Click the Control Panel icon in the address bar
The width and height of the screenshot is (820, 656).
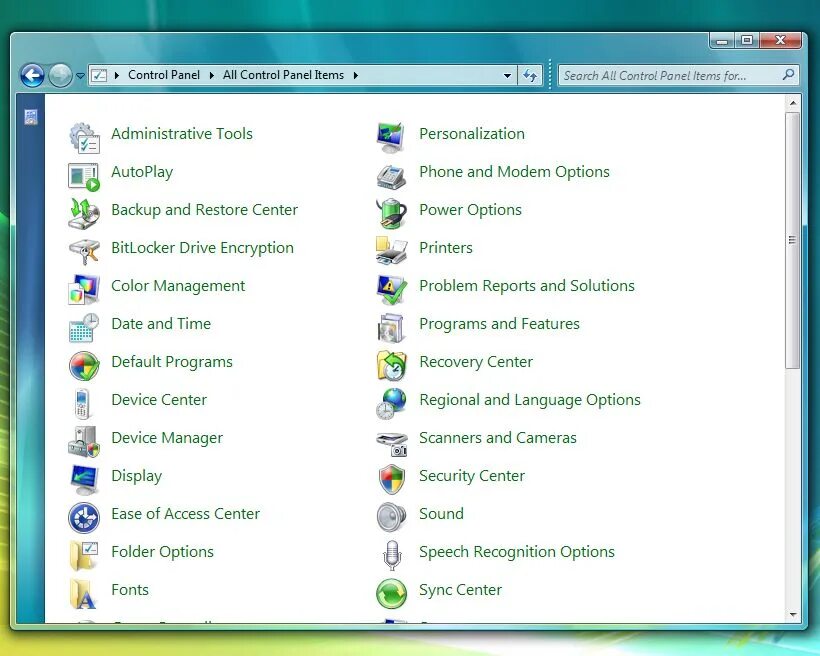pos(99,75)
